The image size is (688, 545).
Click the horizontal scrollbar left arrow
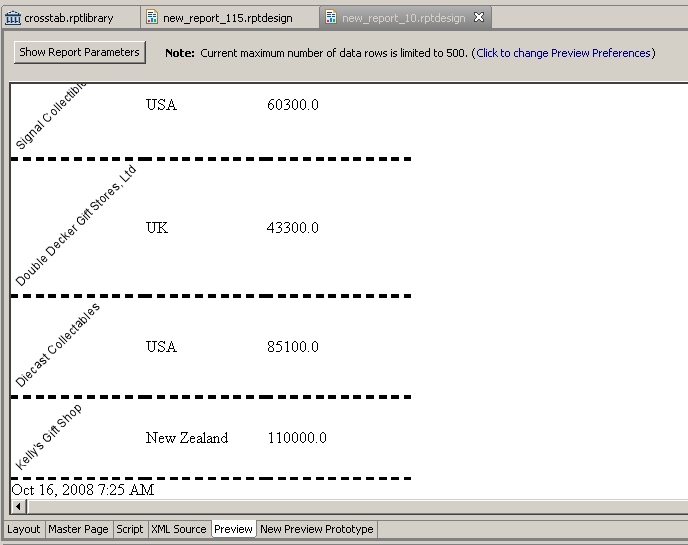[x=18, y=506]
